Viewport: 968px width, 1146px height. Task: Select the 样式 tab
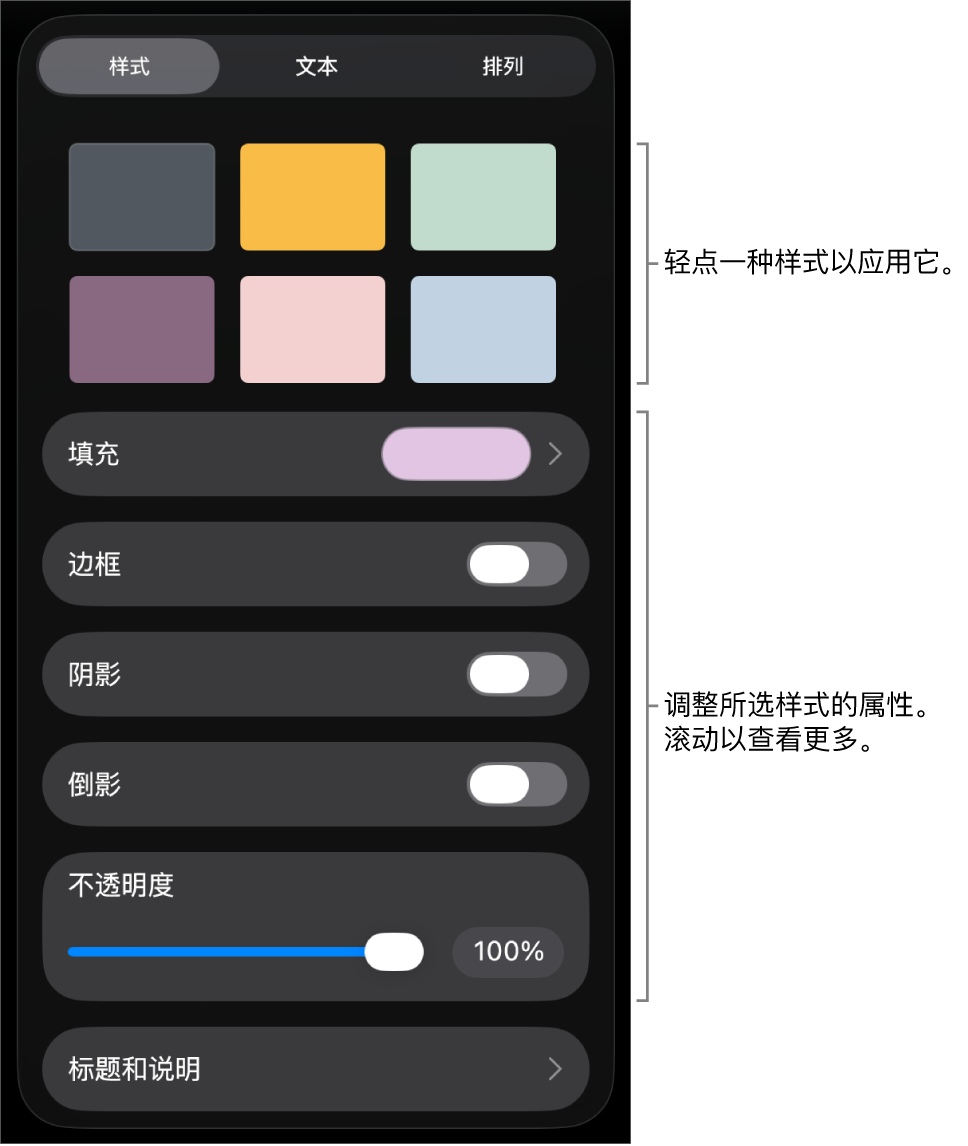[x=129, y=67]
